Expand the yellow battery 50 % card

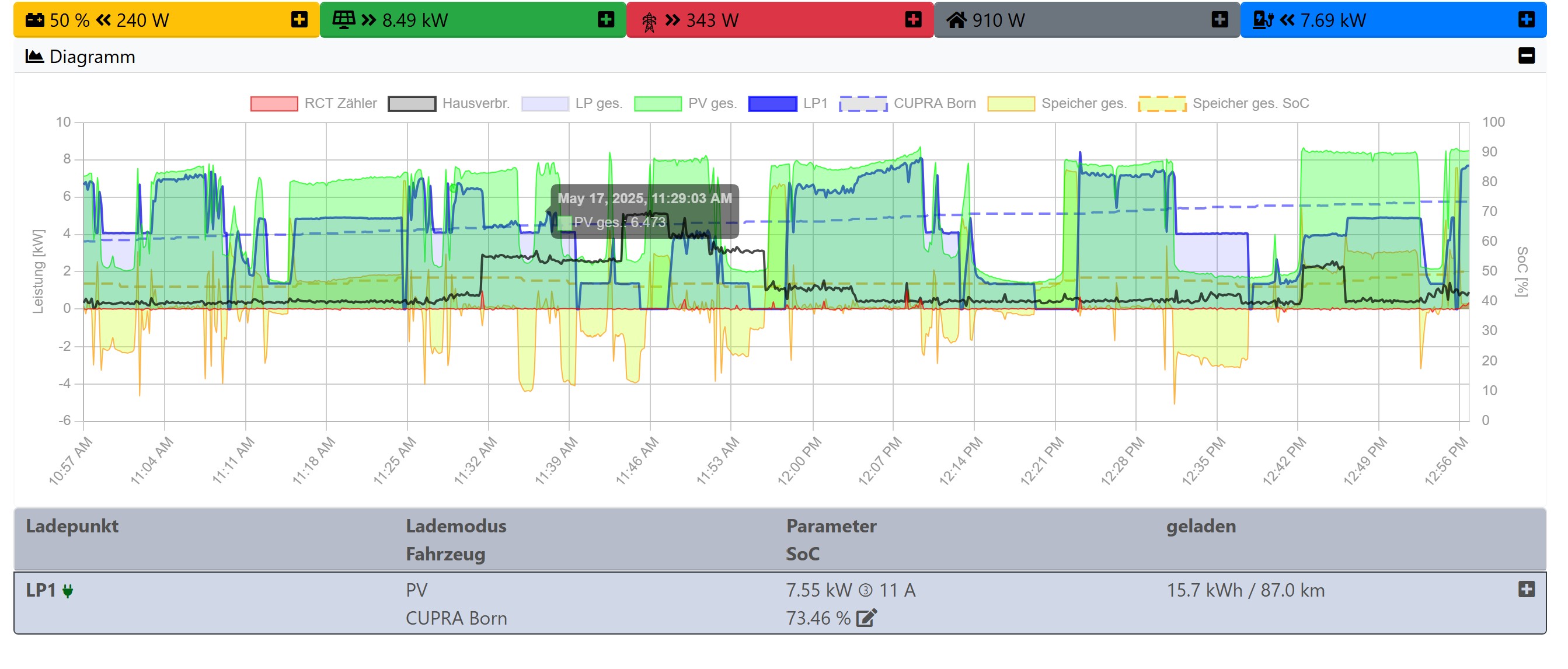[299, 20]
